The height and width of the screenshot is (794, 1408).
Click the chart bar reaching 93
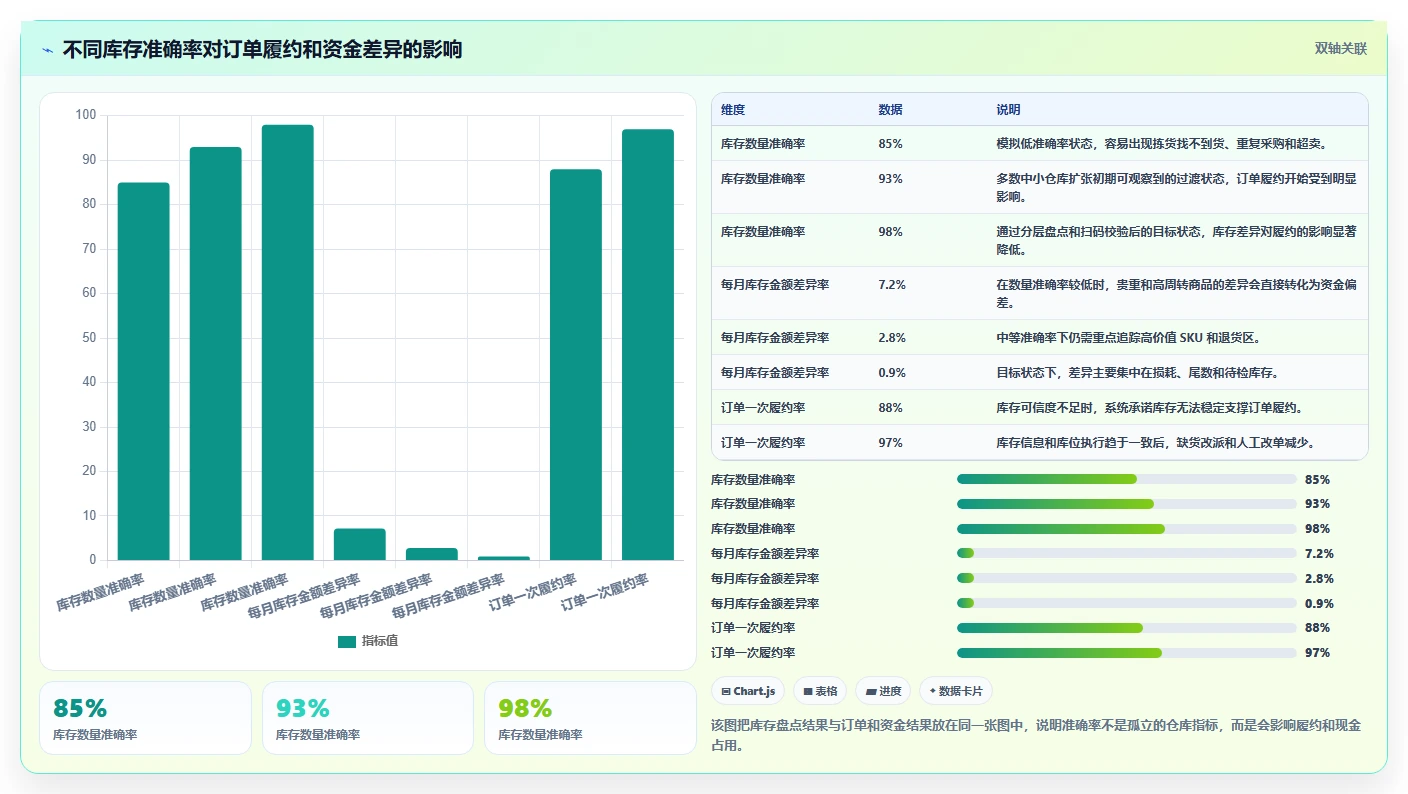click(x=216, y=353)
